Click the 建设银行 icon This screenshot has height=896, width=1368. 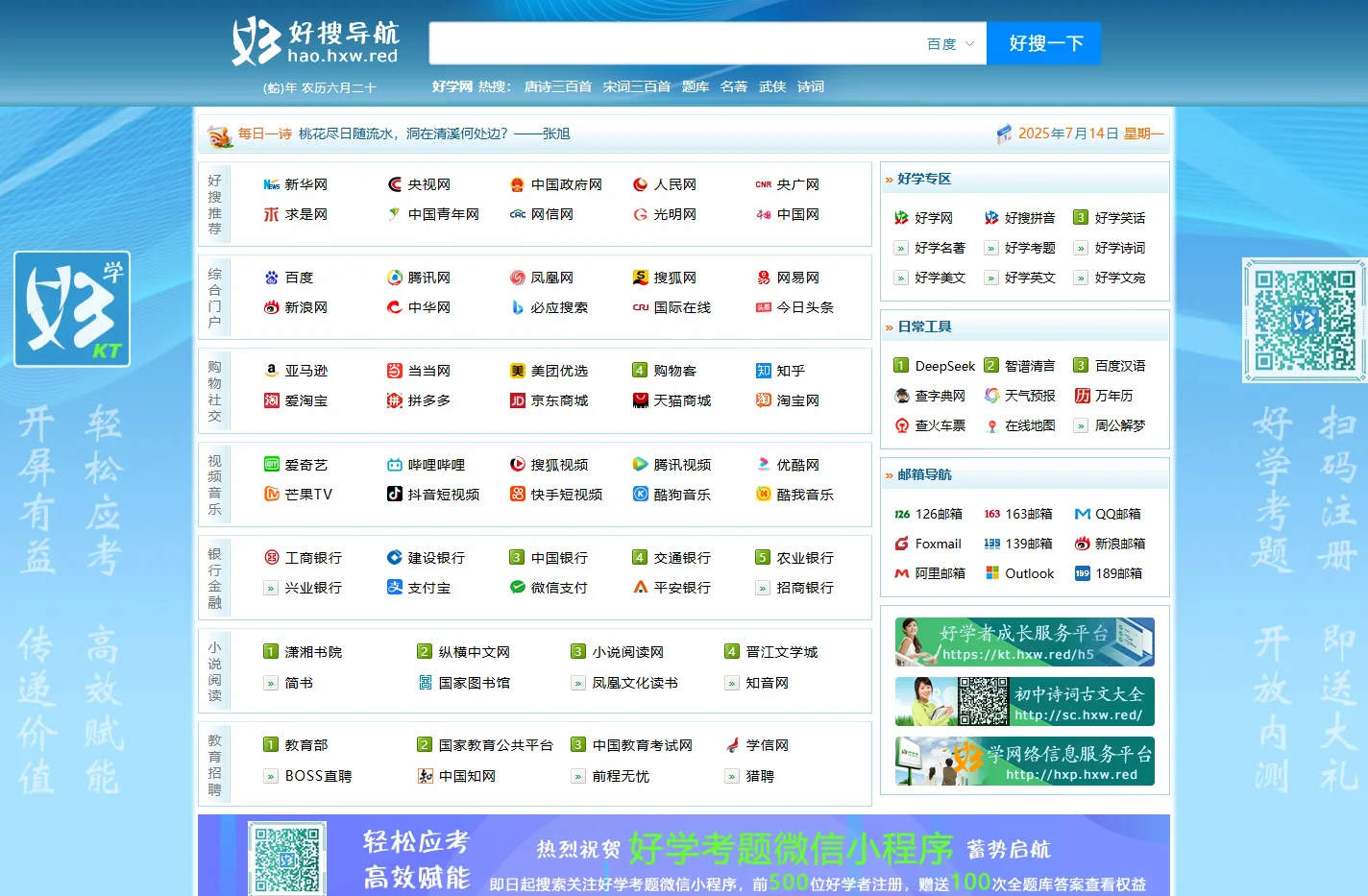click(x=395, y=557)
